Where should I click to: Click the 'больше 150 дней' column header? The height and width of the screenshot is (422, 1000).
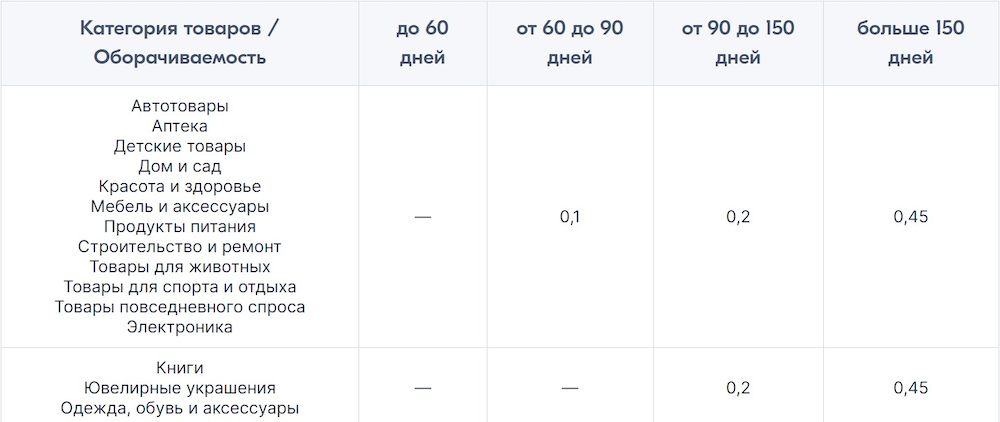(911, 43)
